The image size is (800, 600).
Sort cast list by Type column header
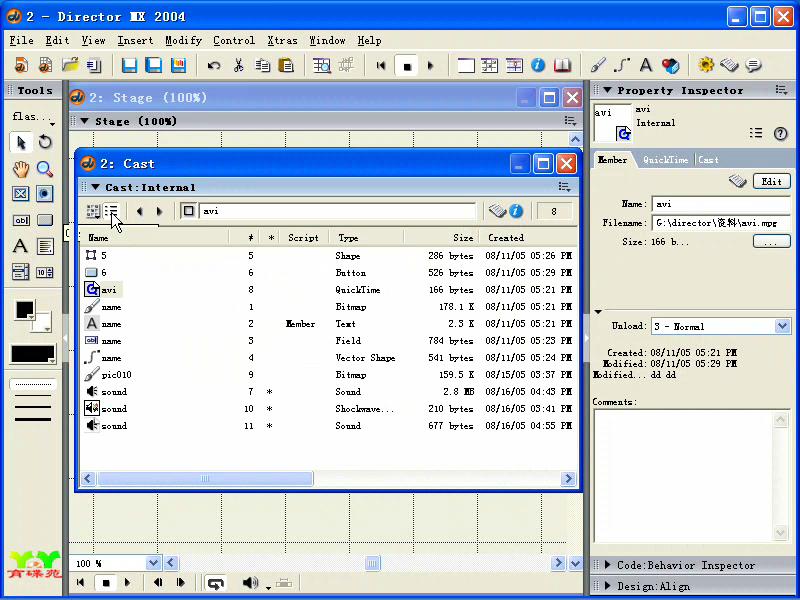[x=367, y=238]
